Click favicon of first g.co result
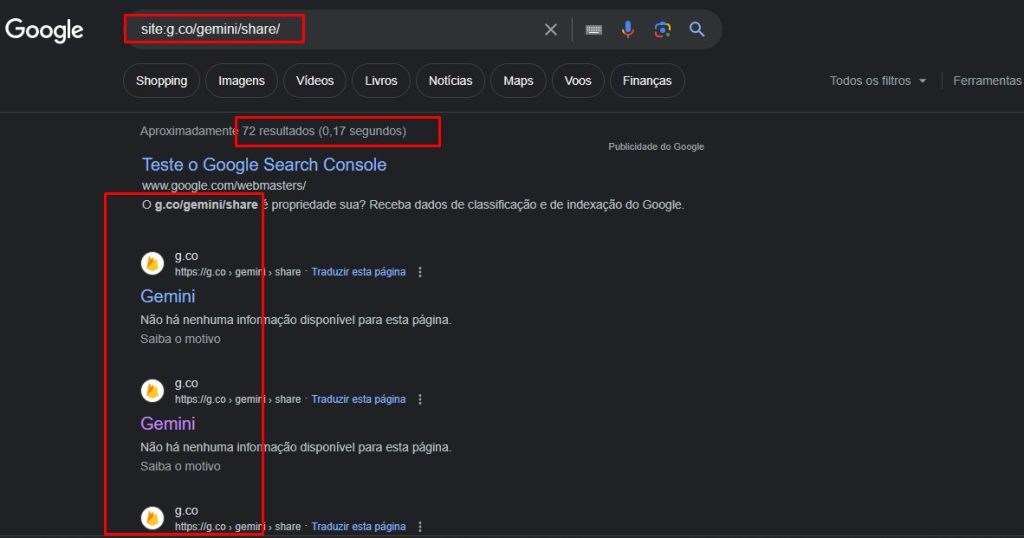This screenshot has width=1024, height=538. [x=152, y=263]
